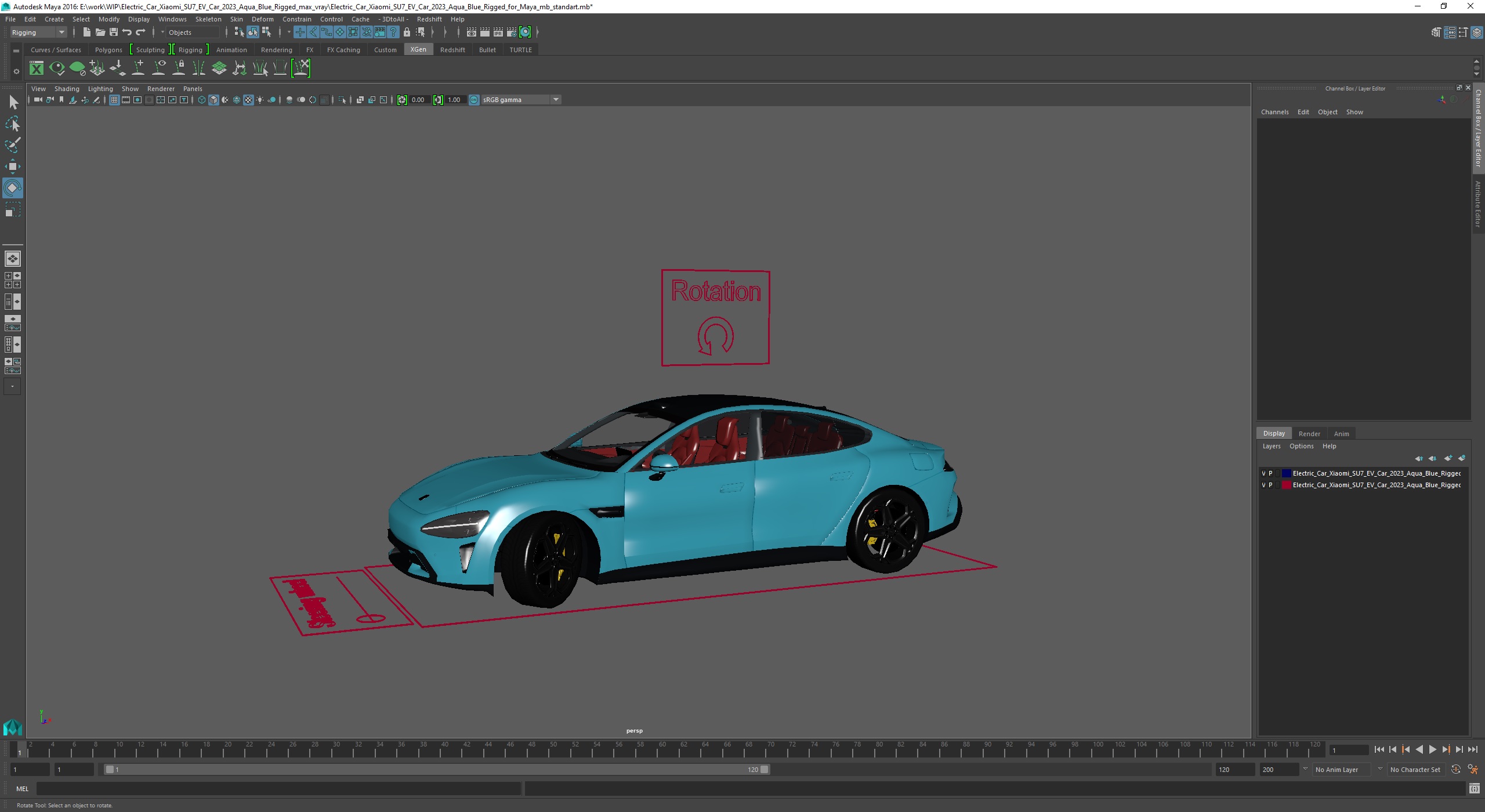Click the XGen add guide plus icon

click(x=138, y=68)
